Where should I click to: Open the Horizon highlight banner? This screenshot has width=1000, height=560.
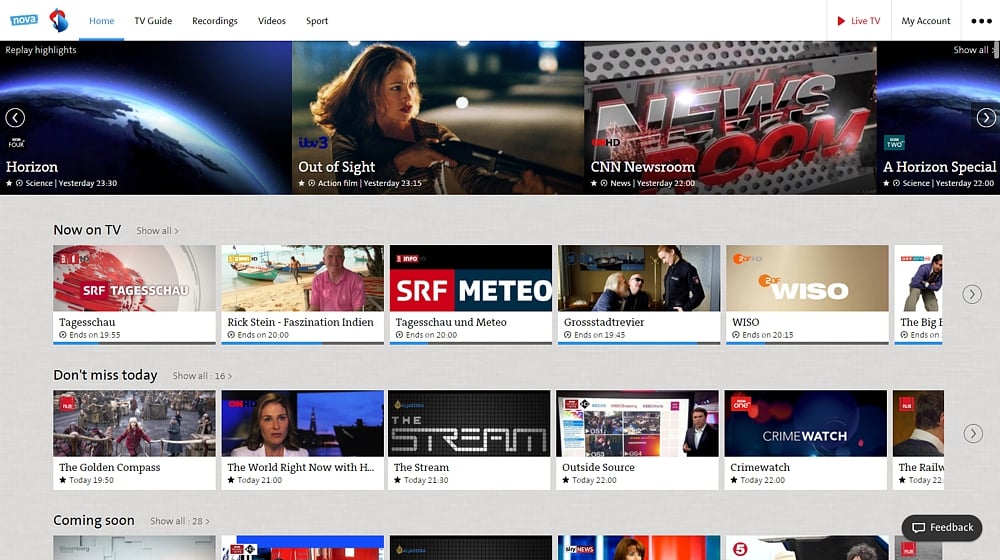[146, 118]
